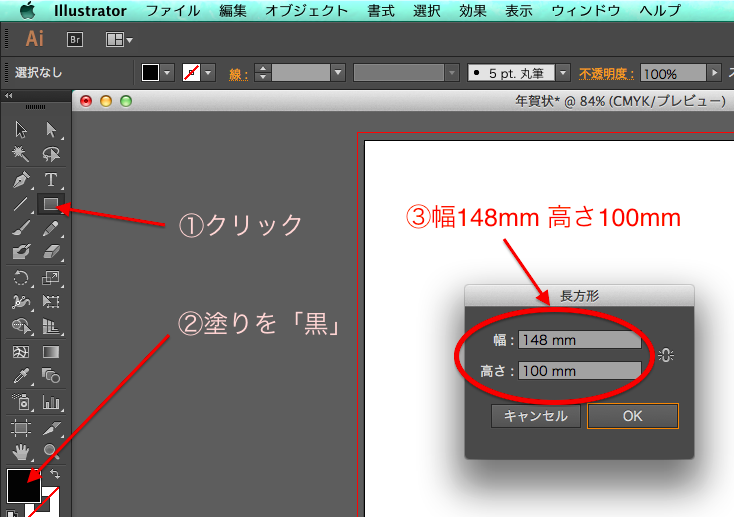This screenshot has width=734, height=517.
Task: Select the Hand tool
Action: (x=21, y=452)
